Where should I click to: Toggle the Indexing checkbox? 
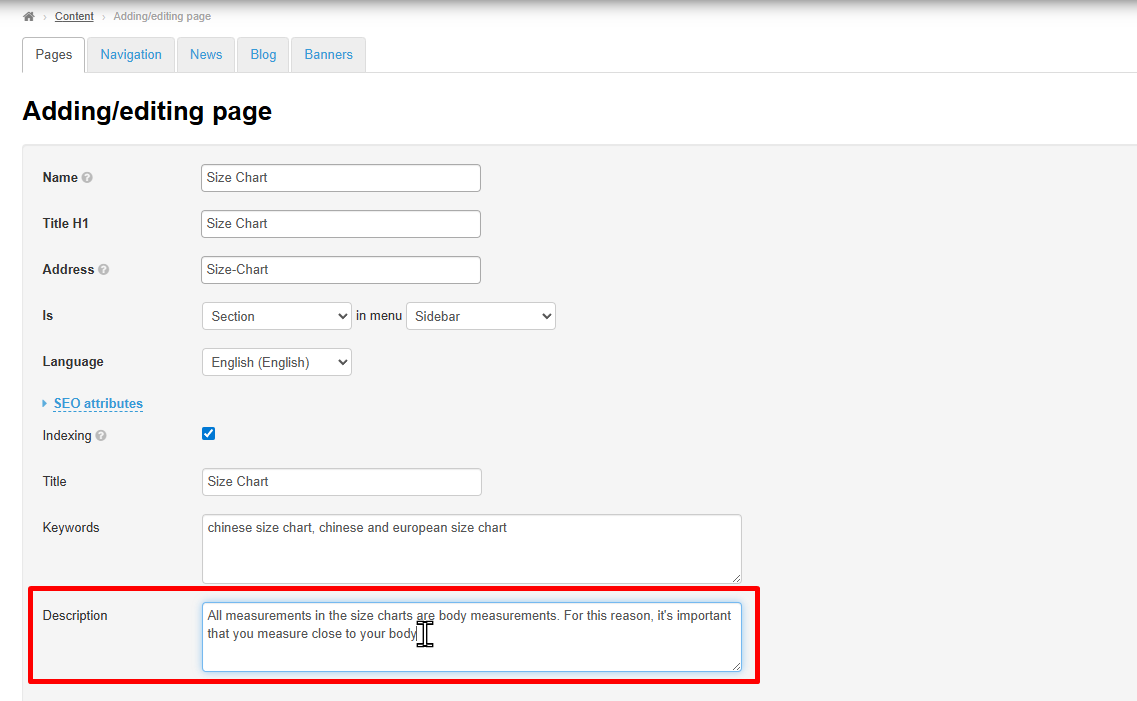pyautogui.click(x=209, y=434)
